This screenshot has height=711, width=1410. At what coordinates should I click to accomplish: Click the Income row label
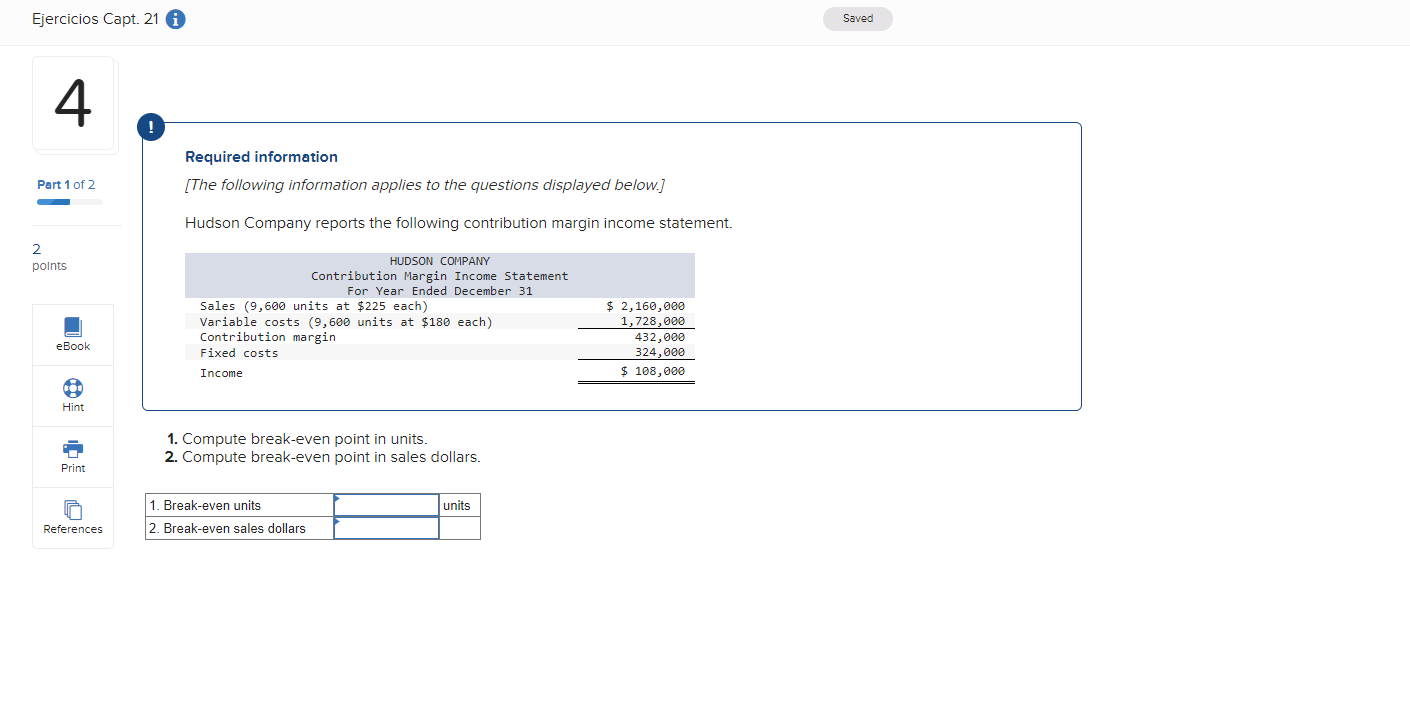[x=221, y=373]
